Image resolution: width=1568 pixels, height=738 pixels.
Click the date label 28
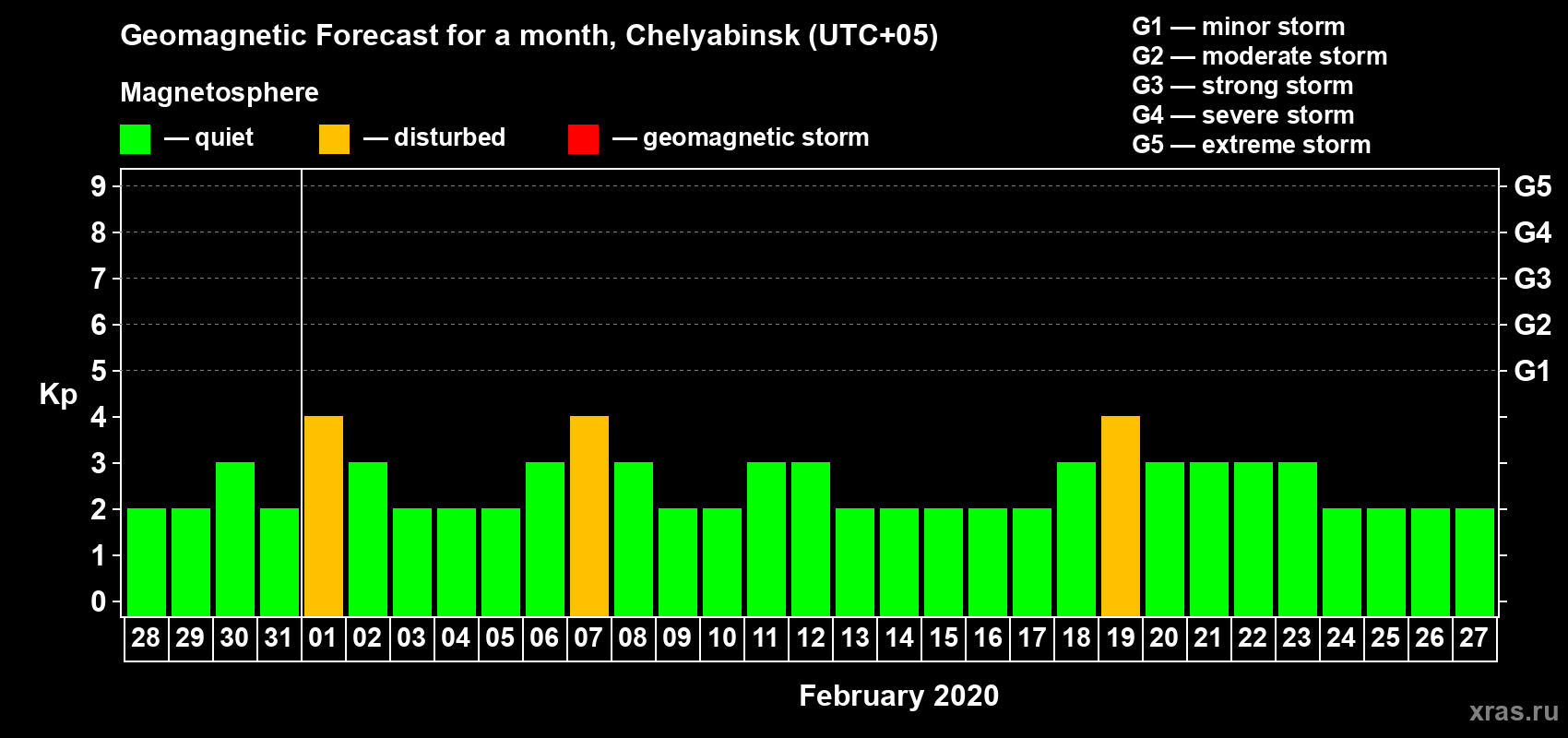pos(146,637)
